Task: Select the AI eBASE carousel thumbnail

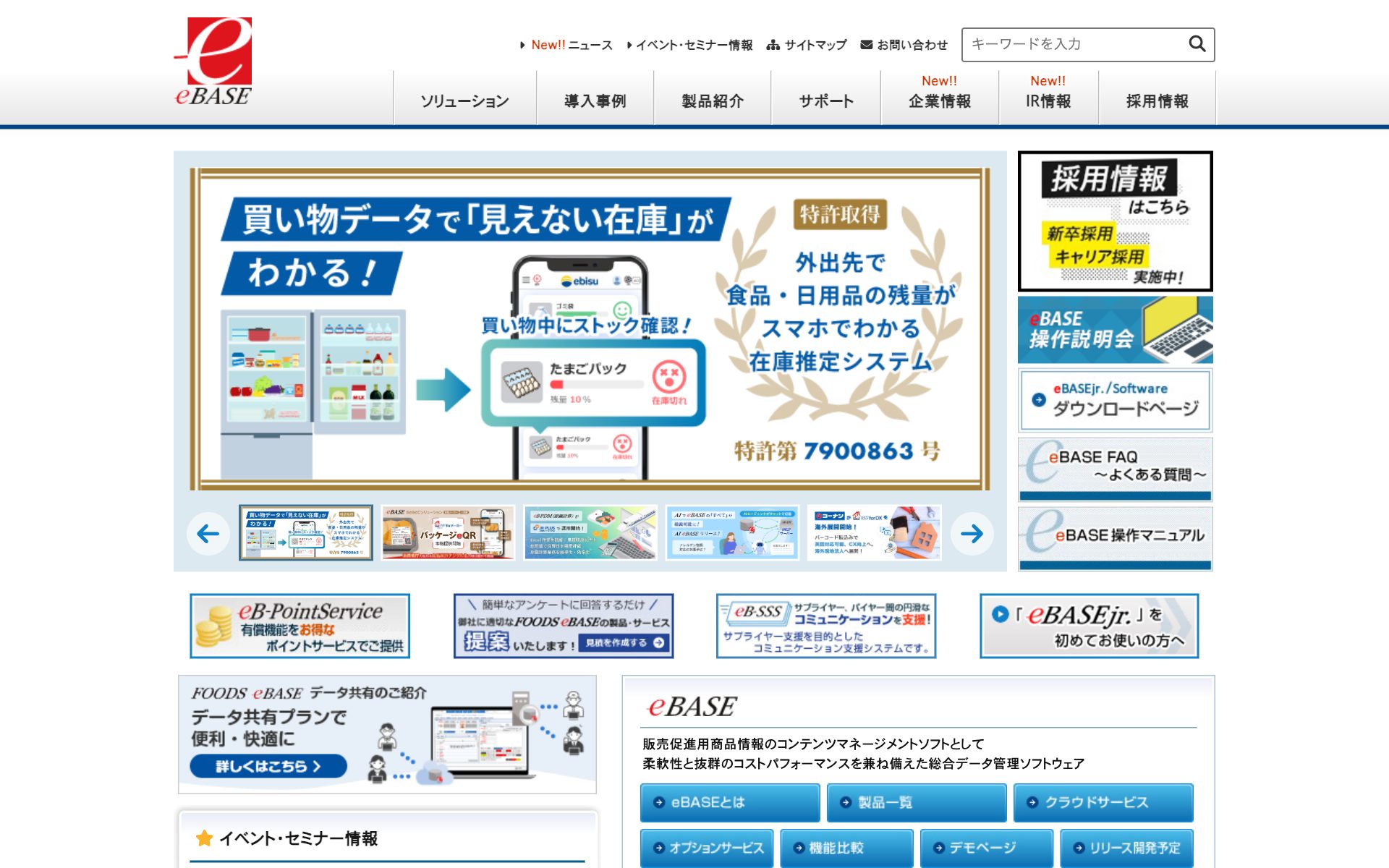Action: coord(732,533)
